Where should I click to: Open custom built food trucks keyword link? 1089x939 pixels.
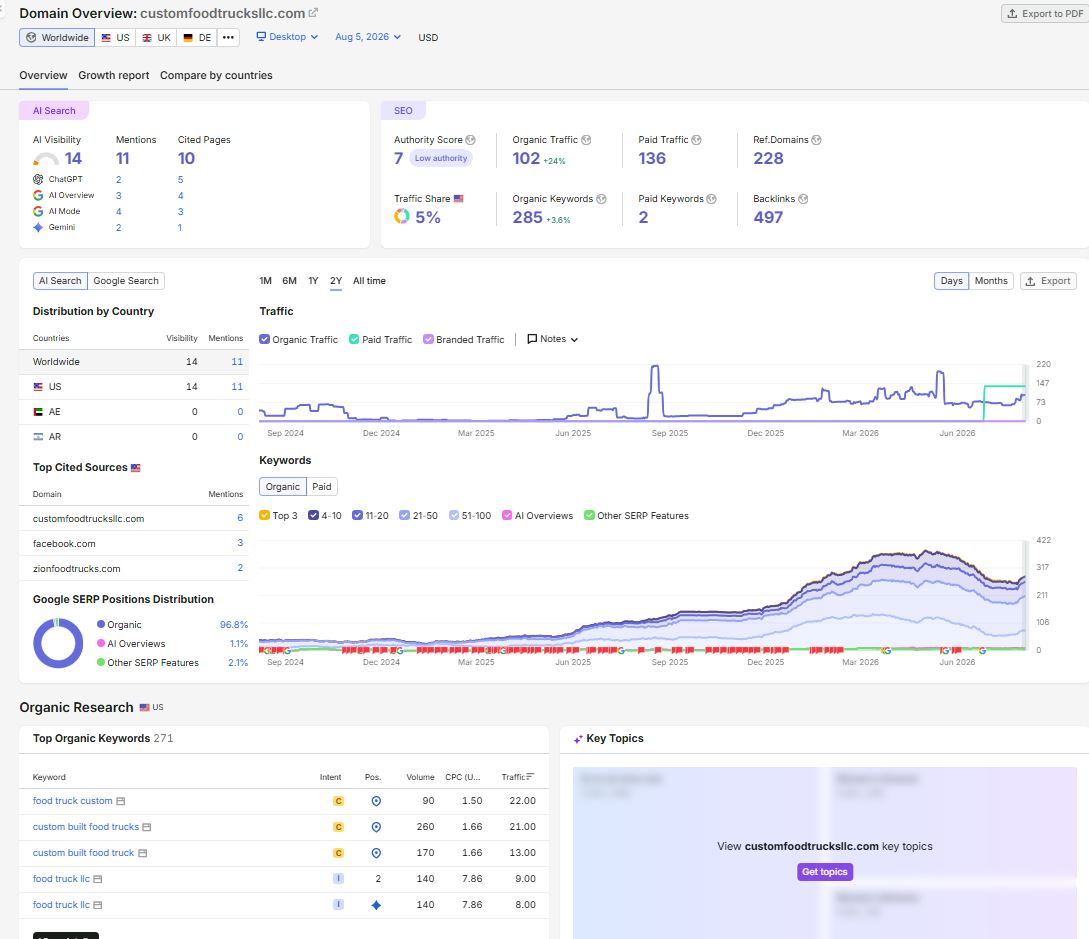click(x=85, y=827)
